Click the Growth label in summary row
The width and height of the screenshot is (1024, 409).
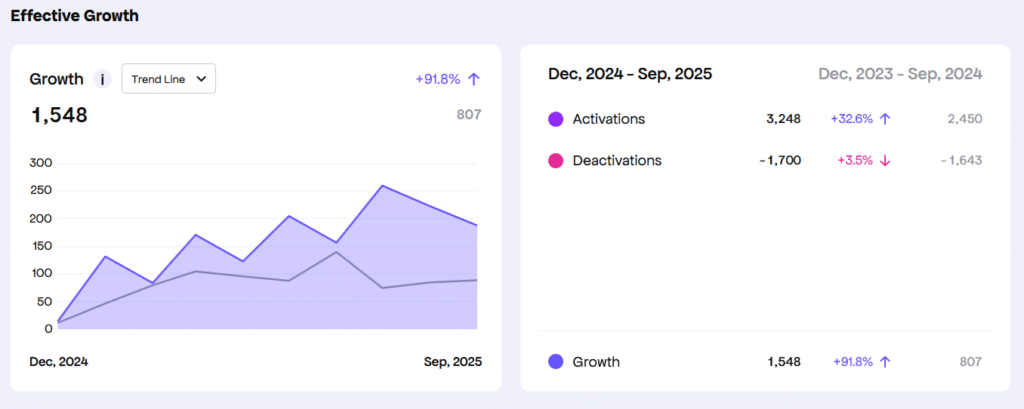click(x=596, y=362)
